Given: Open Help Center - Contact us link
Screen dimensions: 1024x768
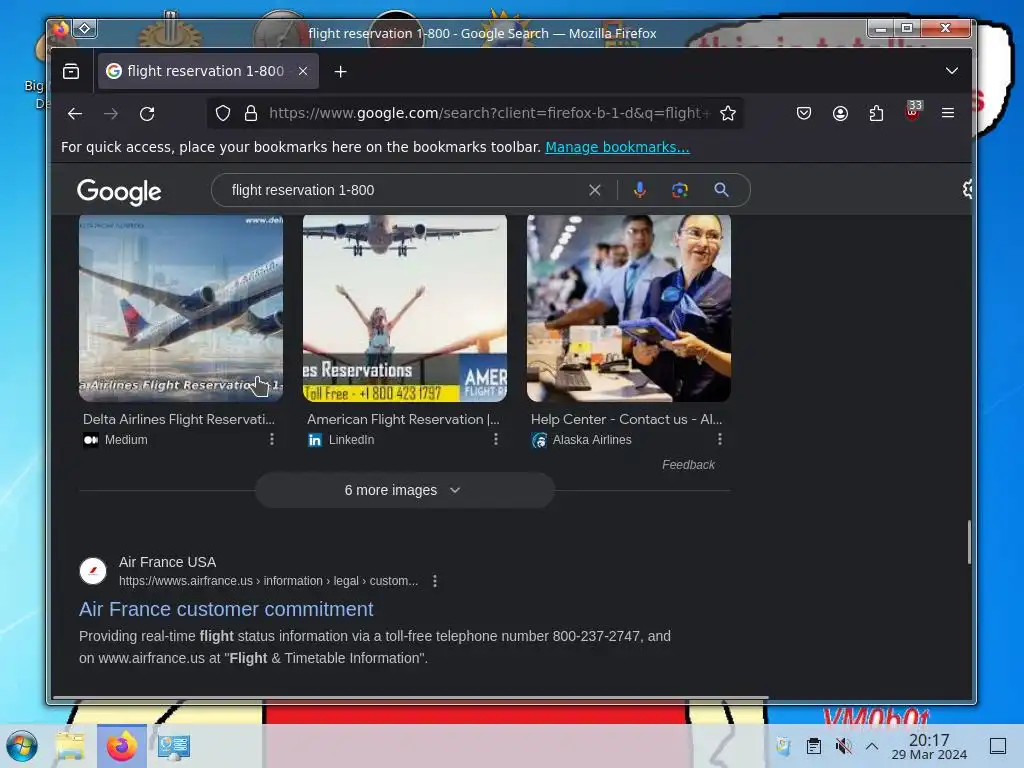Looking at the screenshot, I should point(626,419).
